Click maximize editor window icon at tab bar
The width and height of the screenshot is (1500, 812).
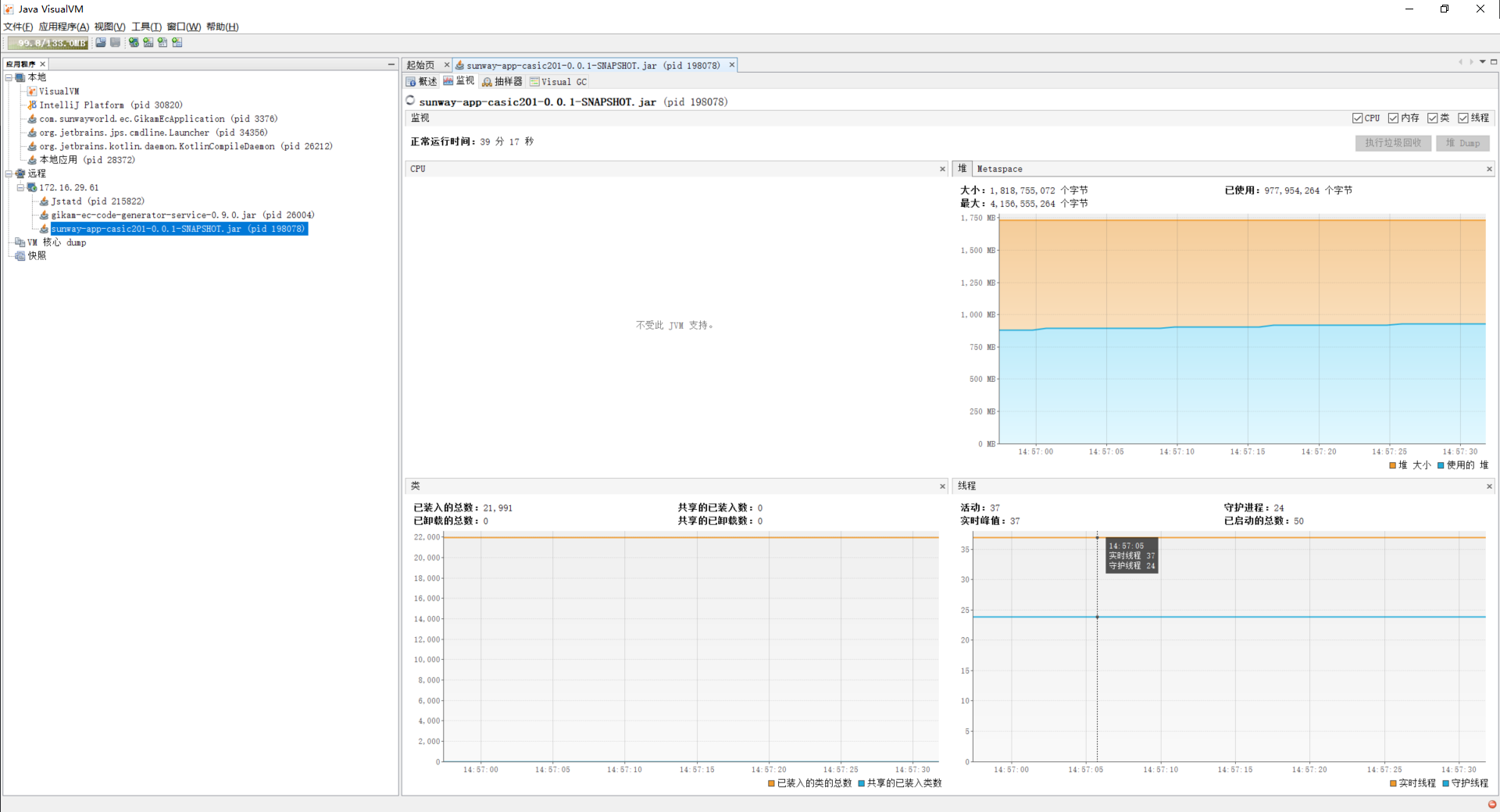[x=1494, y=62]
